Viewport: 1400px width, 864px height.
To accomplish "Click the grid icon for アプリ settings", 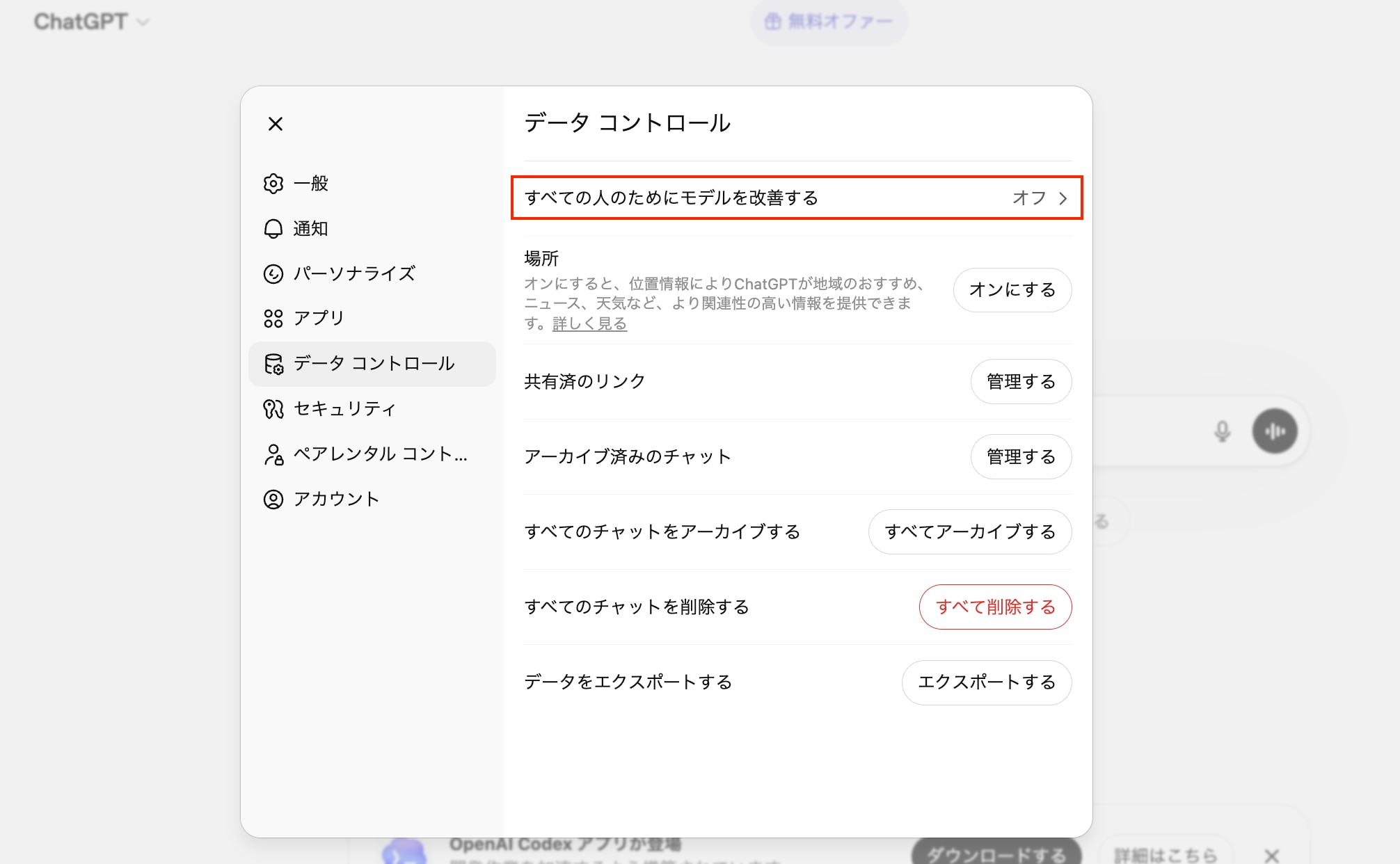I will click(x=274, y=318).
